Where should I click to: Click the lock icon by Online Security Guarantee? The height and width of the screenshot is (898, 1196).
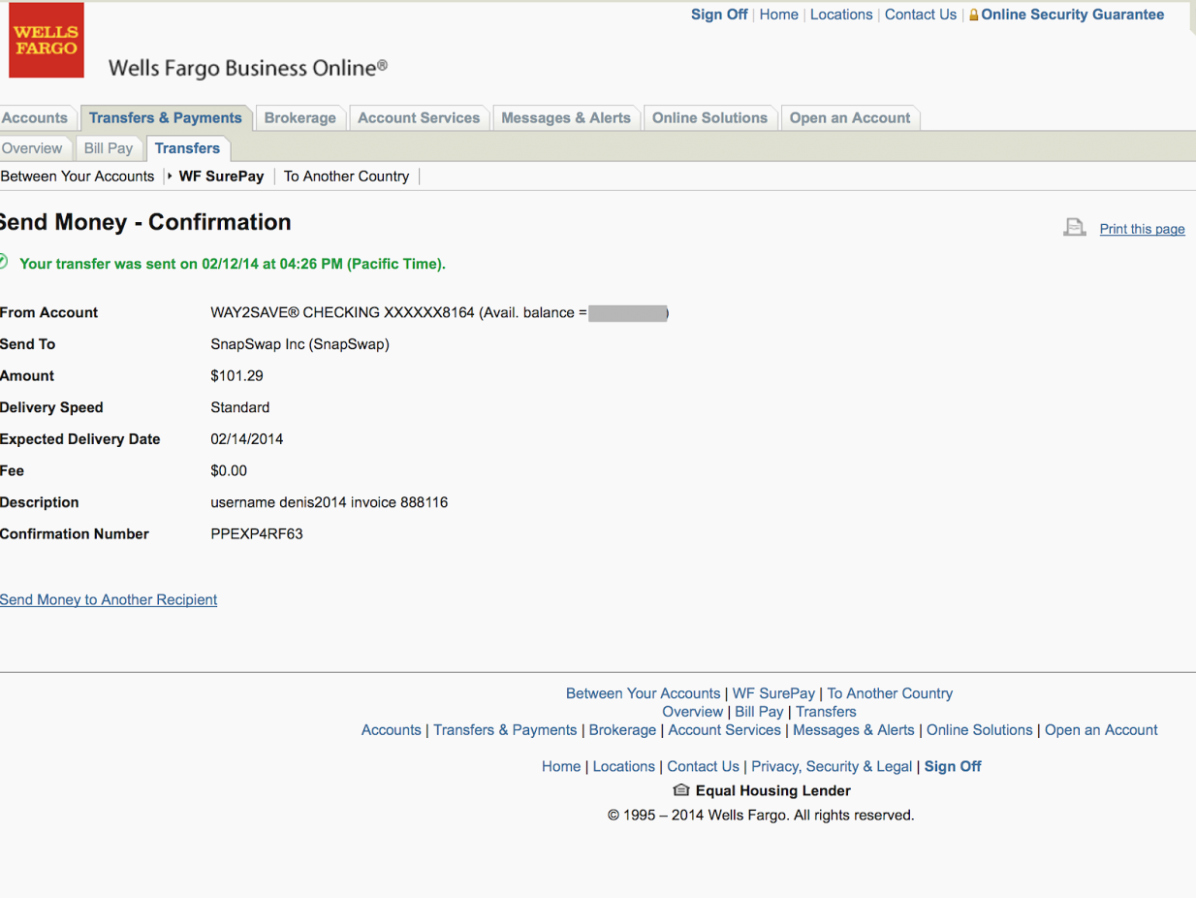pos(973,14)
